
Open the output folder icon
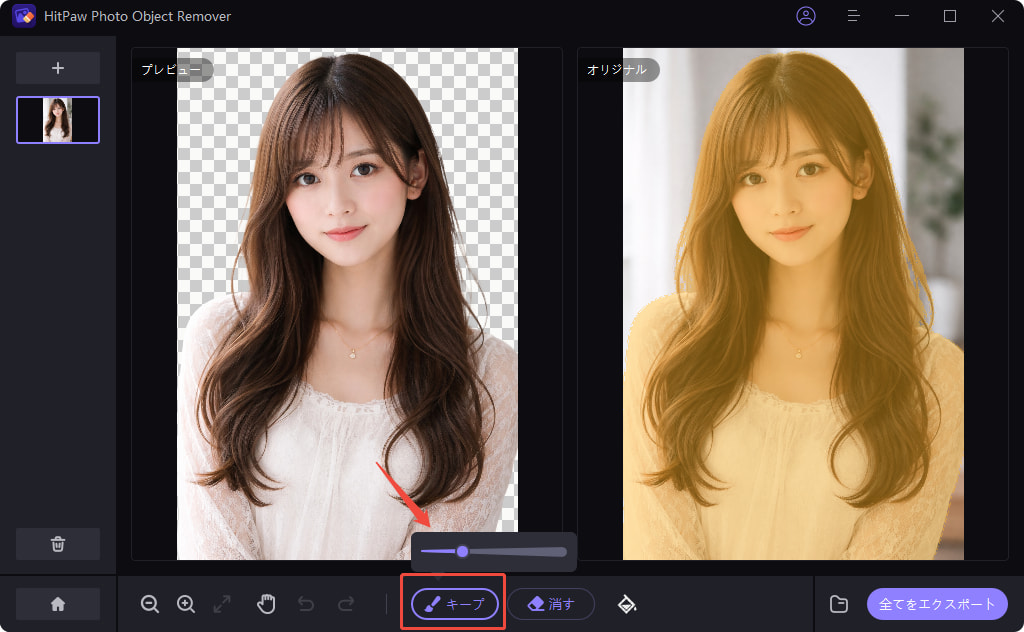click(839, 604)
